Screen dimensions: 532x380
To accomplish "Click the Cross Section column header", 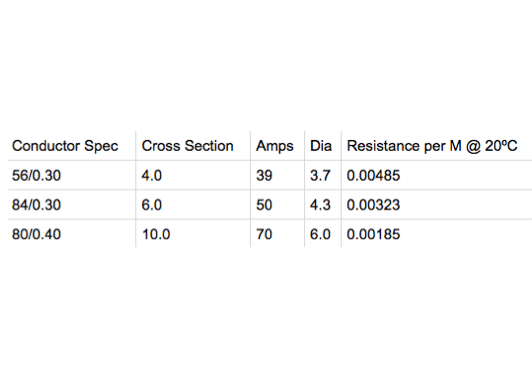I will [x=187, y=146].
